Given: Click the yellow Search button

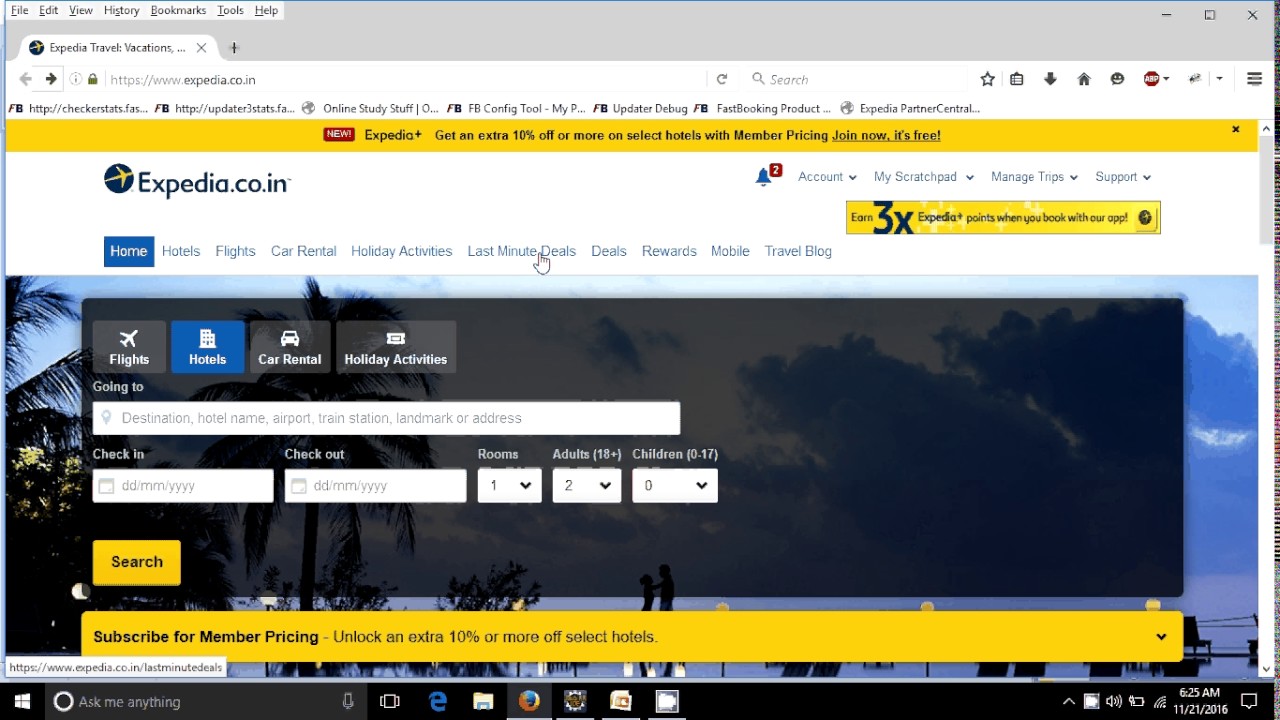Looking at the screenshot, I should coord(137,562).
